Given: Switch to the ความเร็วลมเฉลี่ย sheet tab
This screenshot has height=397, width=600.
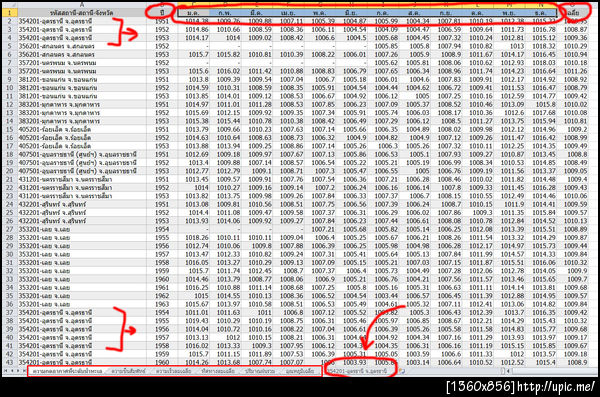Looking at the screenshot, I should (173, 371).
